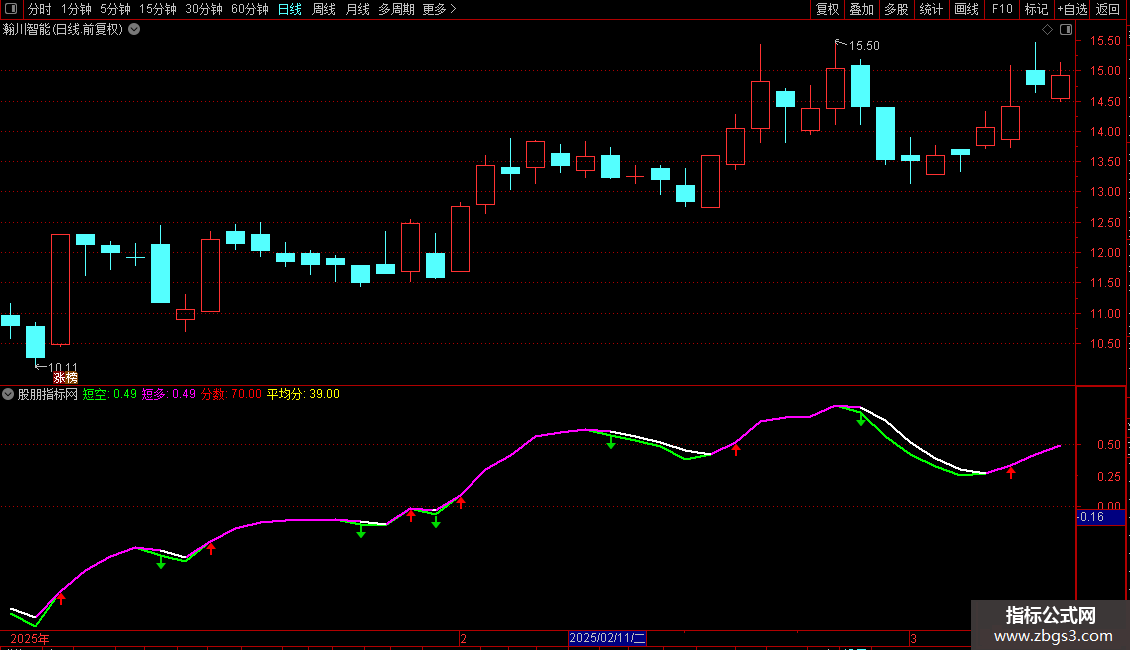
Task: Click the diamond icon at chart top-right
Action: coord(1048,29)
